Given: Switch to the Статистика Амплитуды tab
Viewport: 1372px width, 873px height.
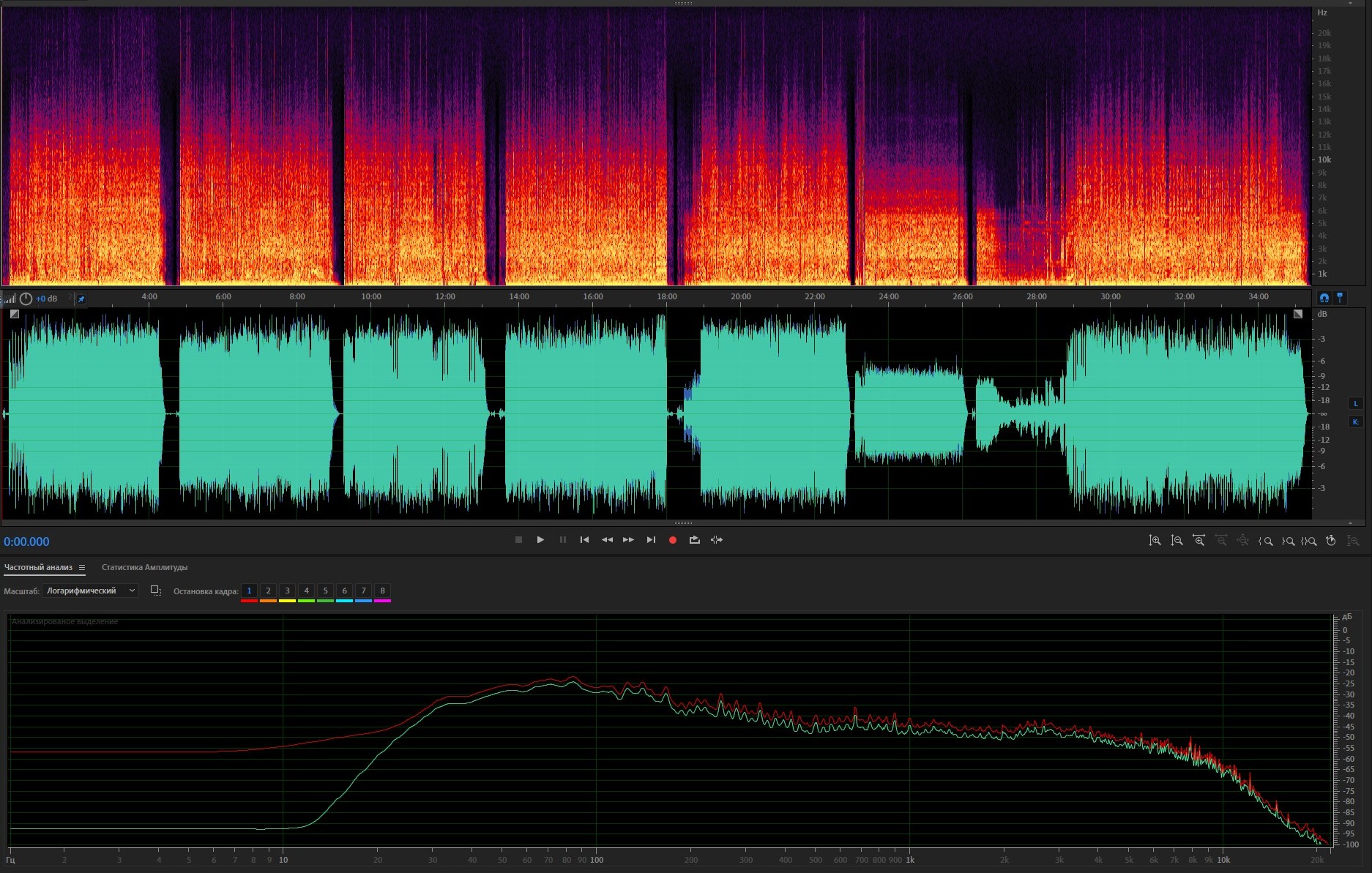Looking at the screenshot, I should click(x=144, y=567).
